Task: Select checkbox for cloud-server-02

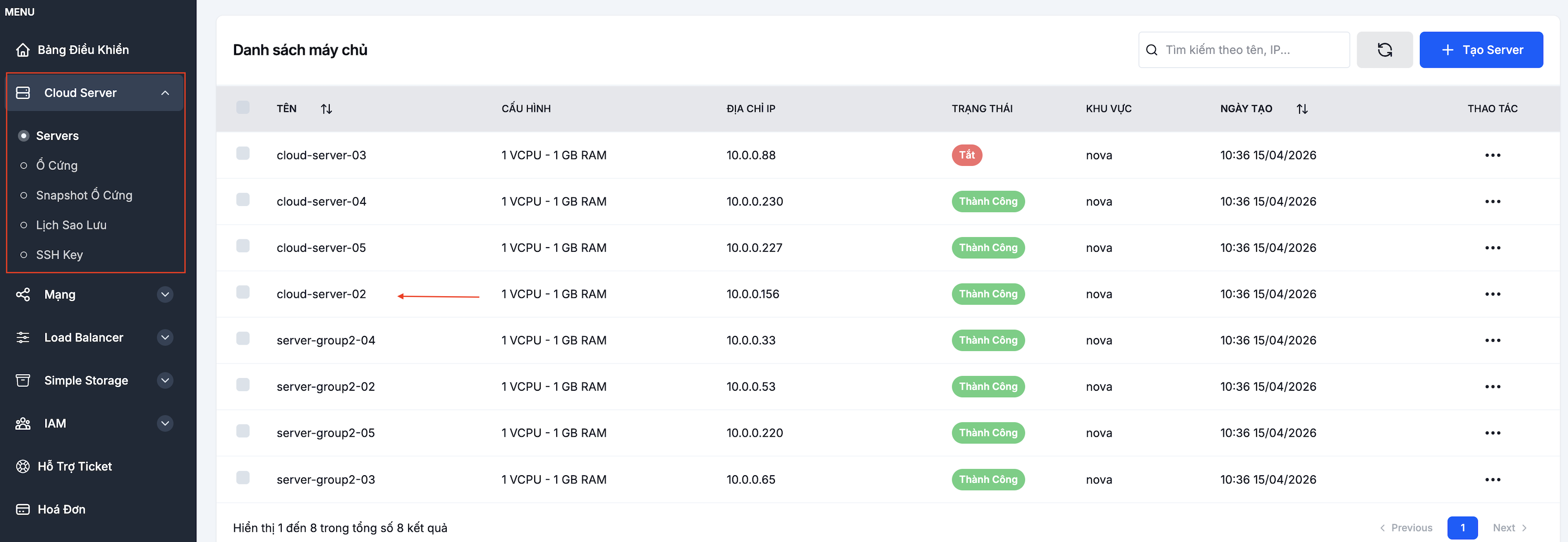Action: point(243,292)
